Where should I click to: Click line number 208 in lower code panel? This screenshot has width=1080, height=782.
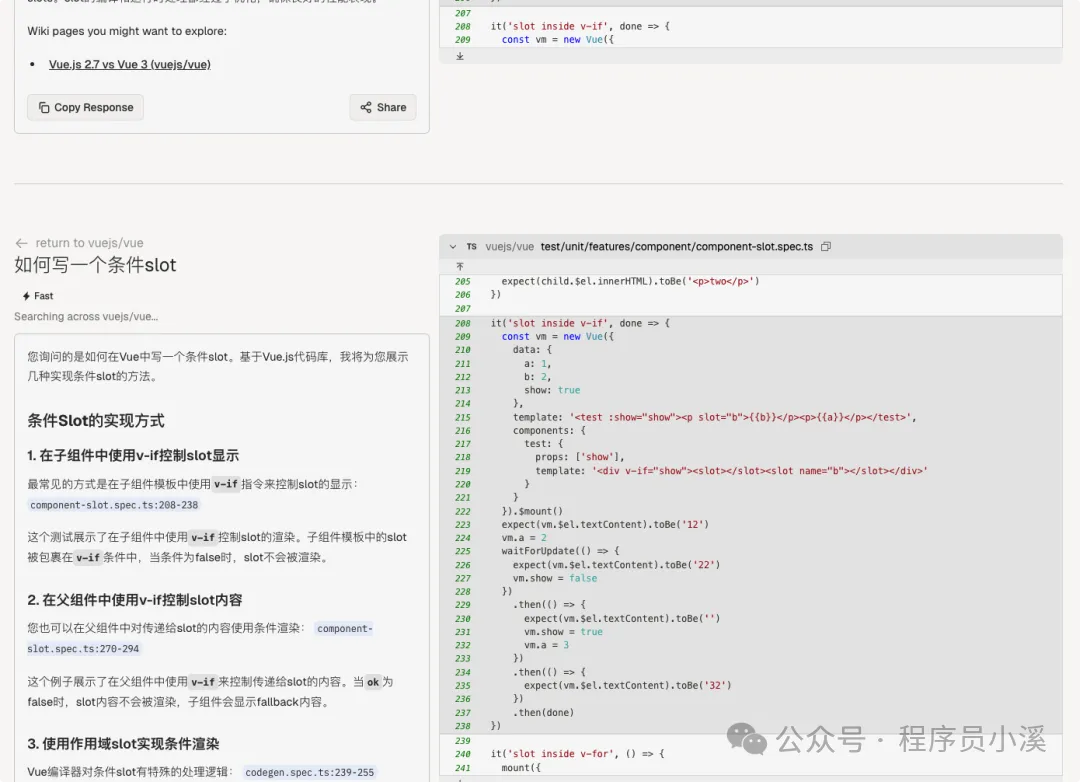(x=463, y=323)
